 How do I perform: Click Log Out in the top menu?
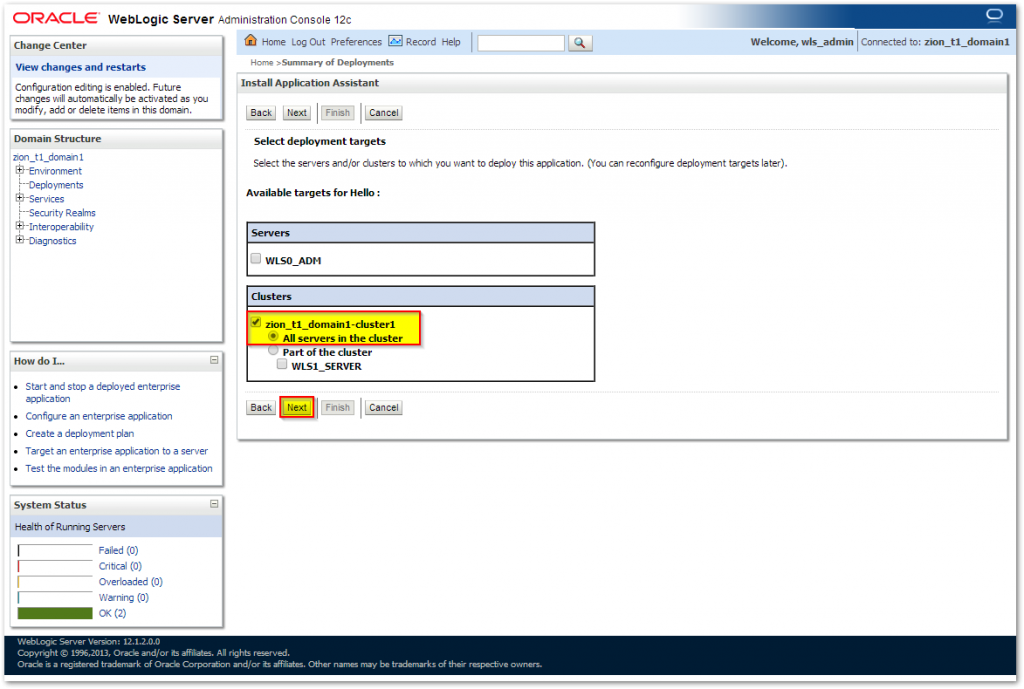point(308,42)
